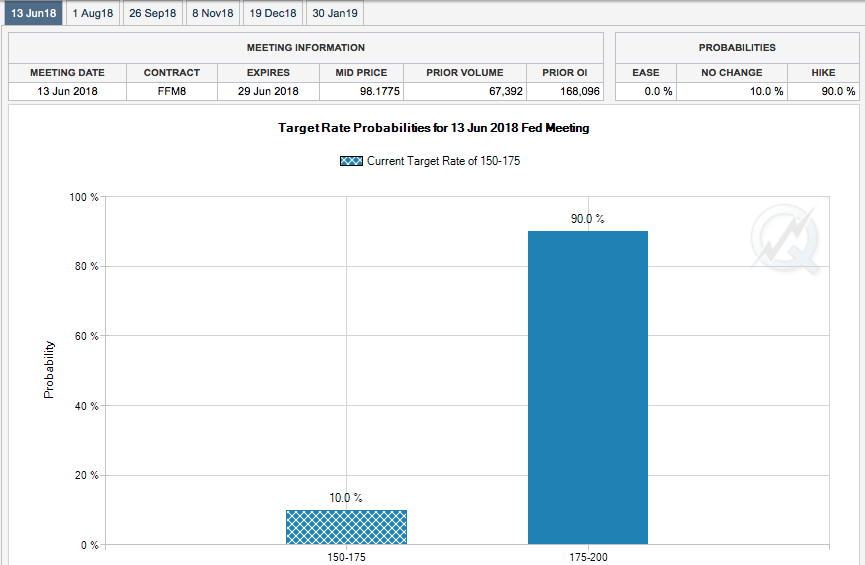This screenshot has width=865, height=565.
Task: Switch to the 1 Aug18 meeting tab
Action: [93, 13]
